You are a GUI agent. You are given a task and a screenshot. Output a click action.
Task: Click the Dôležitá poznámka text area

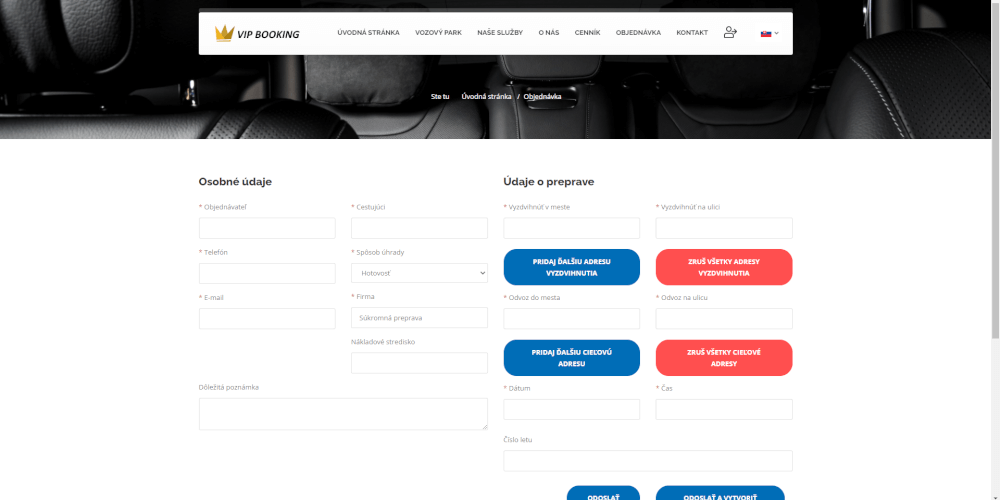(343, 414)
